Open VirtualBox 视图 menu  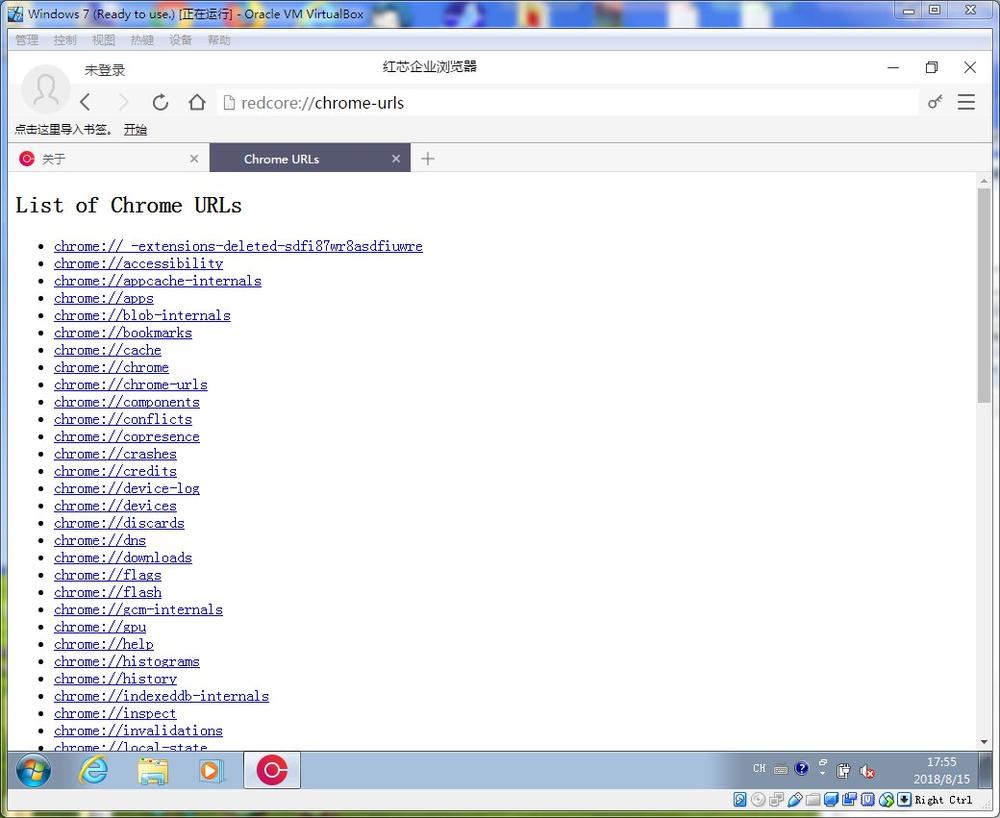pyautogui.click(x=103, y=40)
